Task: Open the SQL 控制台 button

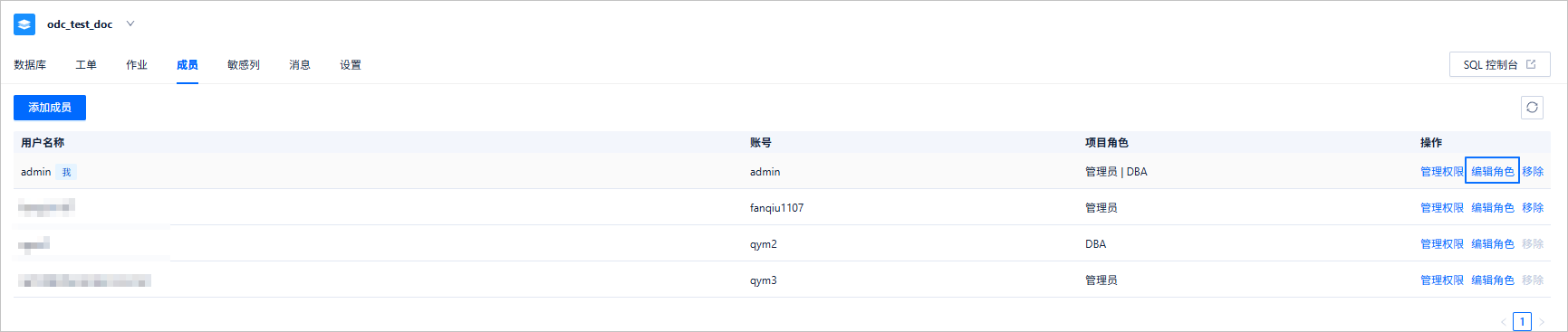Action: (1500, 64)
